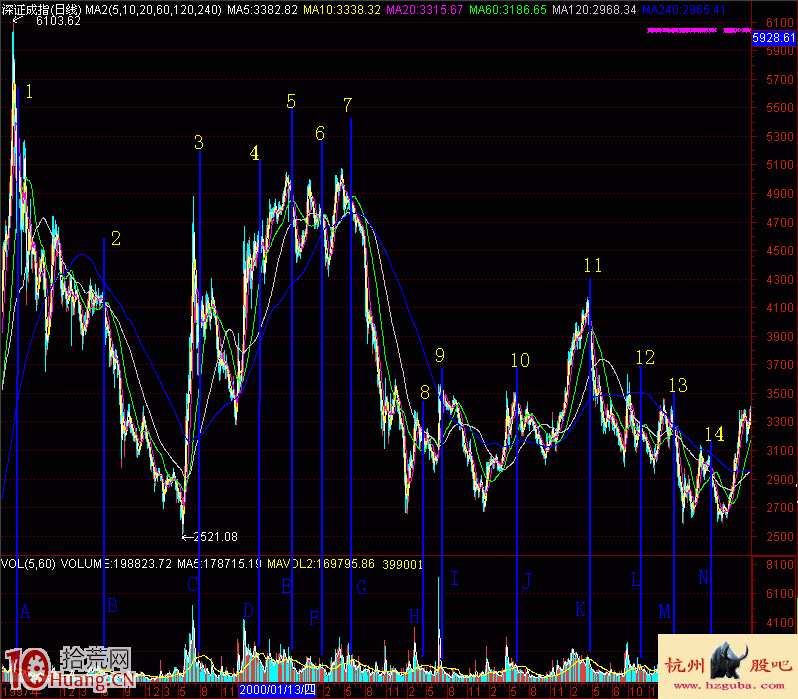Click the 深证成指(日线) chart title
This screenshot has height=699, width=798.
point(41,9)
